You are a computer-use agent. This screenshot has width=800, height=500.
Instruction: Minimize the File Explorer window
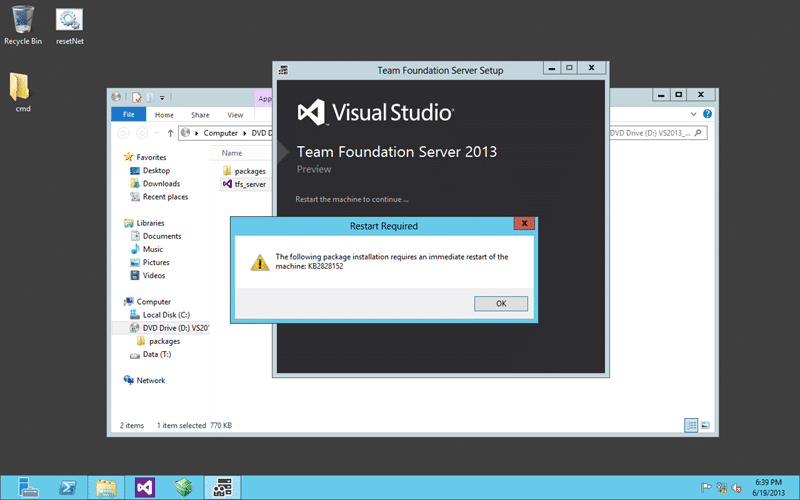661,95
